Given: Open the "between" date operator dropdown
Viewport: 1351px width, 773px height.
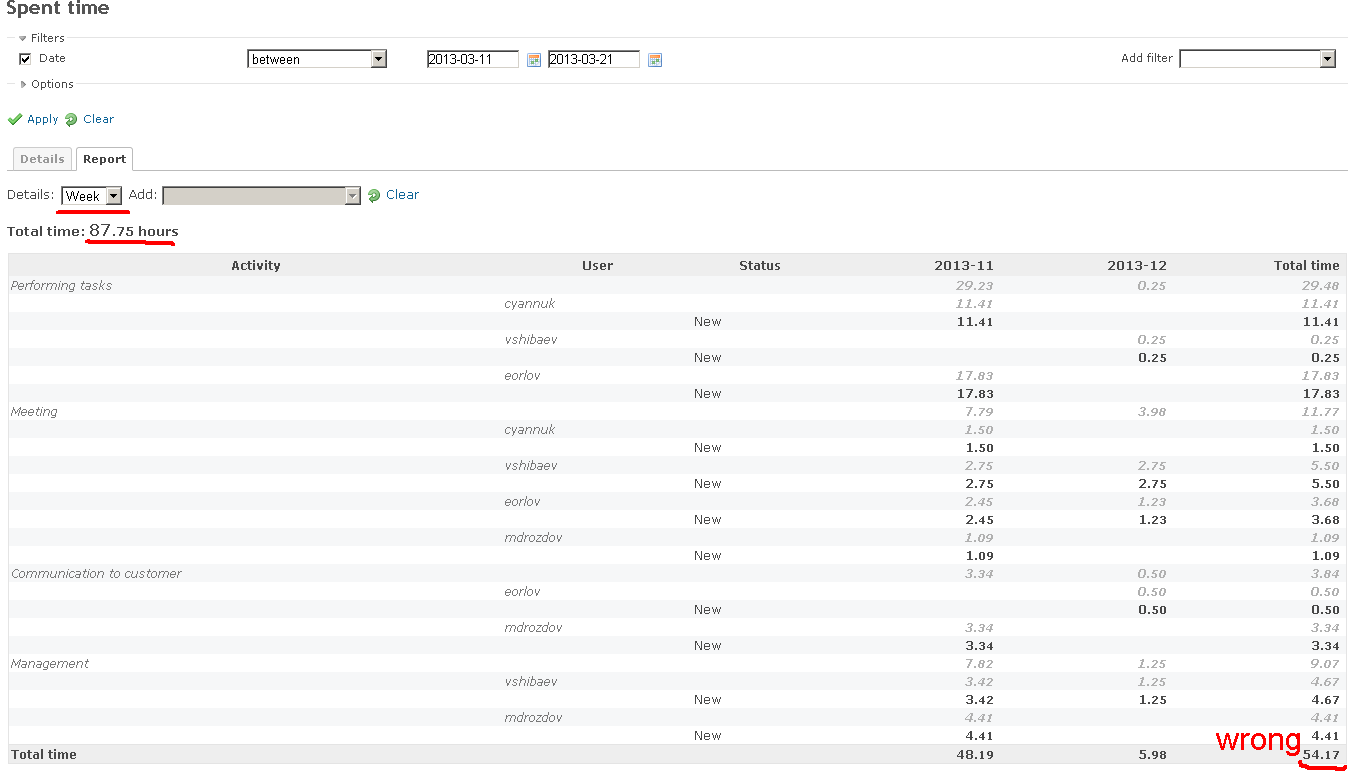Looking at the screenshot, I should point(316,59).
